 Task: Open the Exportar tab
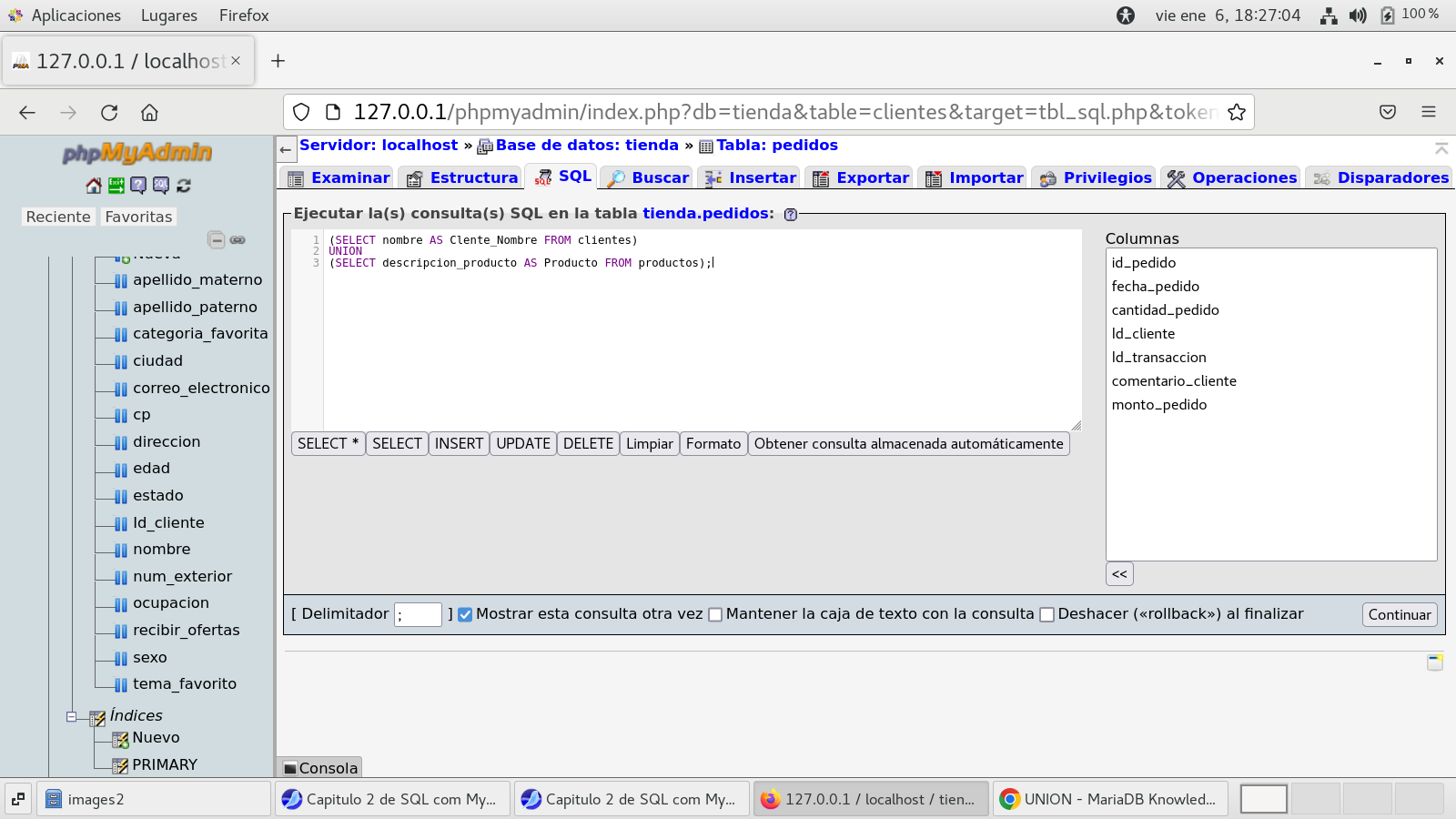(861, 178)
